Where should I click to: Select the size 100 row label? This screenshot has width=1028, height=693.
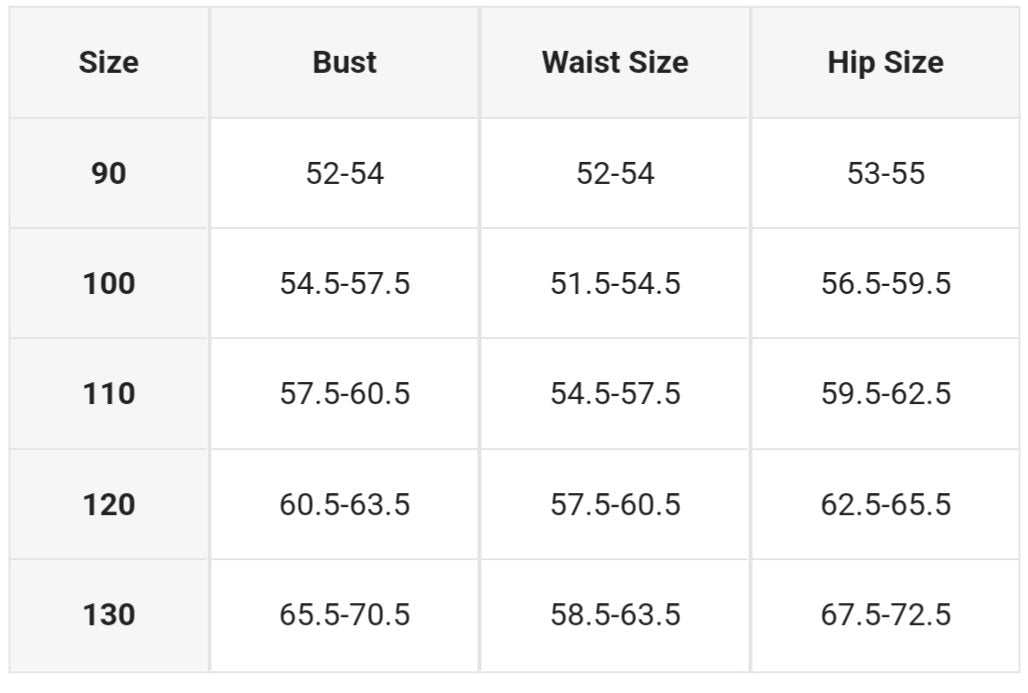tap(108, 283)
